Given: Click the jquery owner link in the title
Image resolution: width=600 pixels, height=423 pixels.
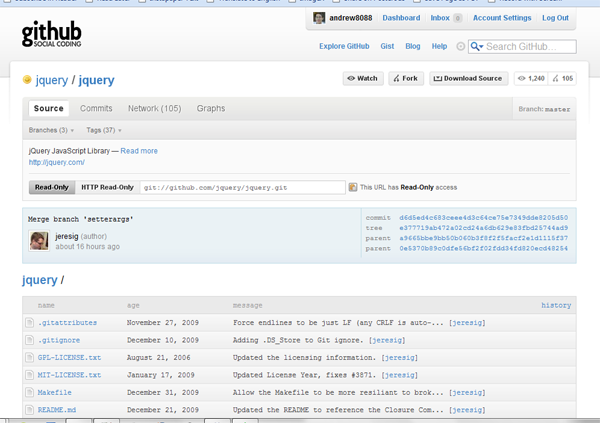Looking at the screenshot, I should (x=52, y=80).
